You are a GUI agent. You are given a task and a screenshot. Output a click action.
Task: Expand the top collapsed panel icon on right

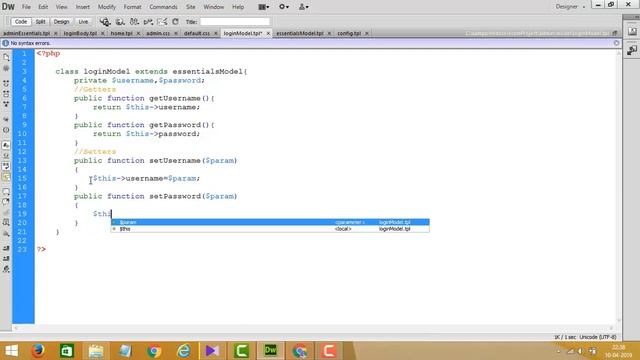coord(632,31)
